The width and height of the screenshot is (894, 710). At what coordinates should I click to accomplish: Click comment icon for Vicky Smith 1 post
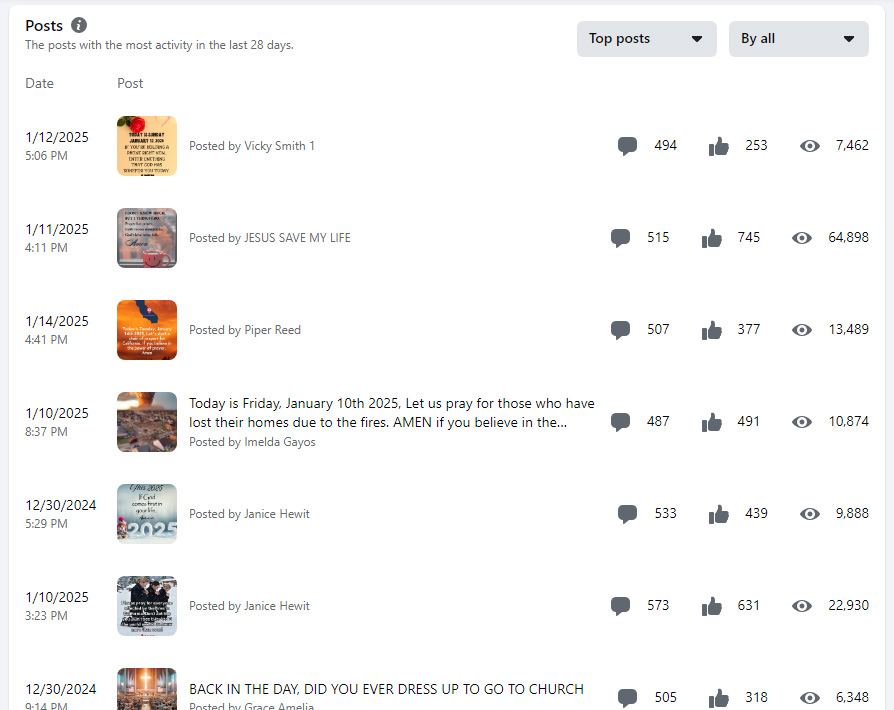pos(627,146)
